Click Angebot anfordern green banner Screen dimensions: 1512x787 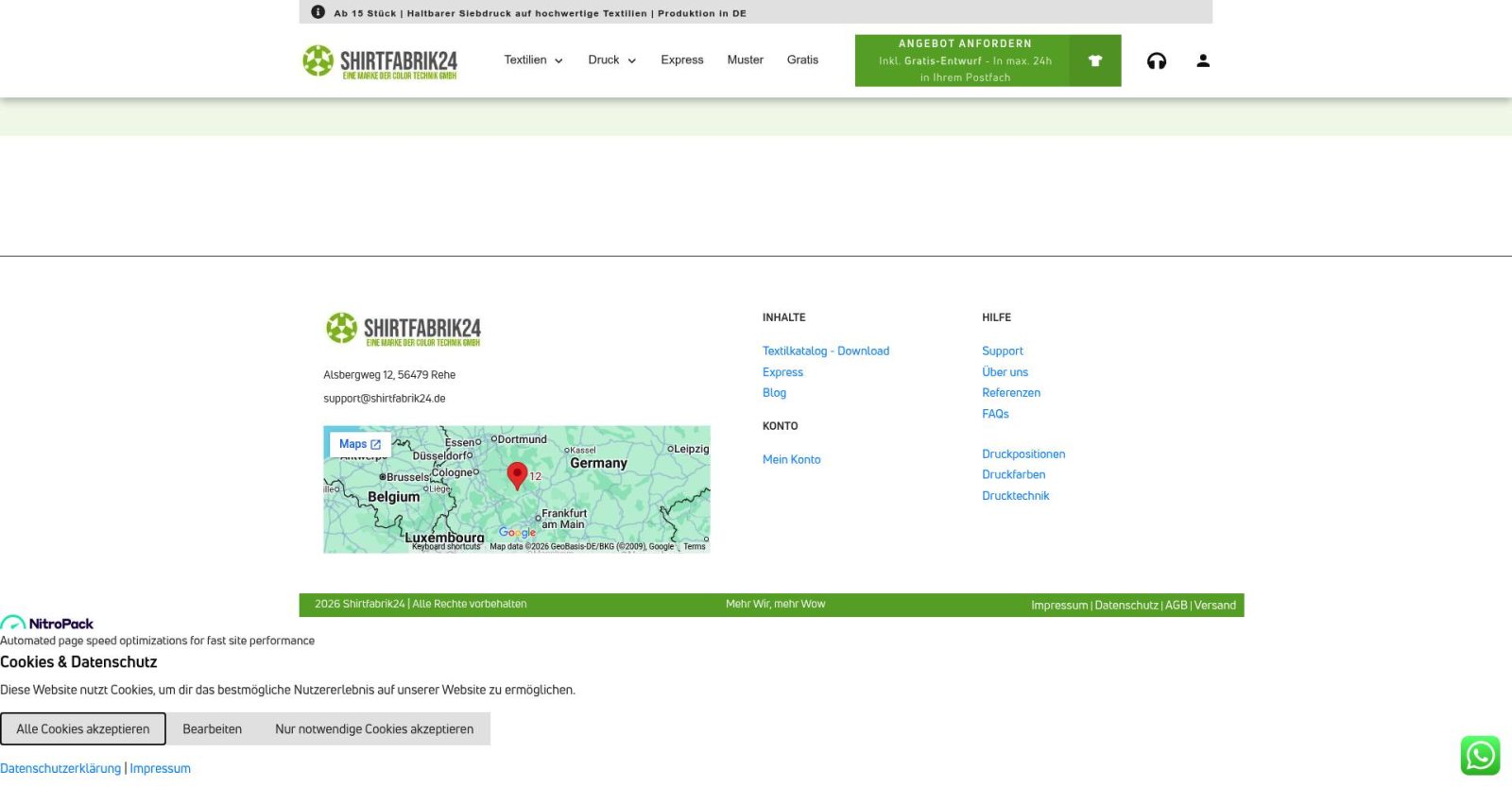tap(963, 60)
